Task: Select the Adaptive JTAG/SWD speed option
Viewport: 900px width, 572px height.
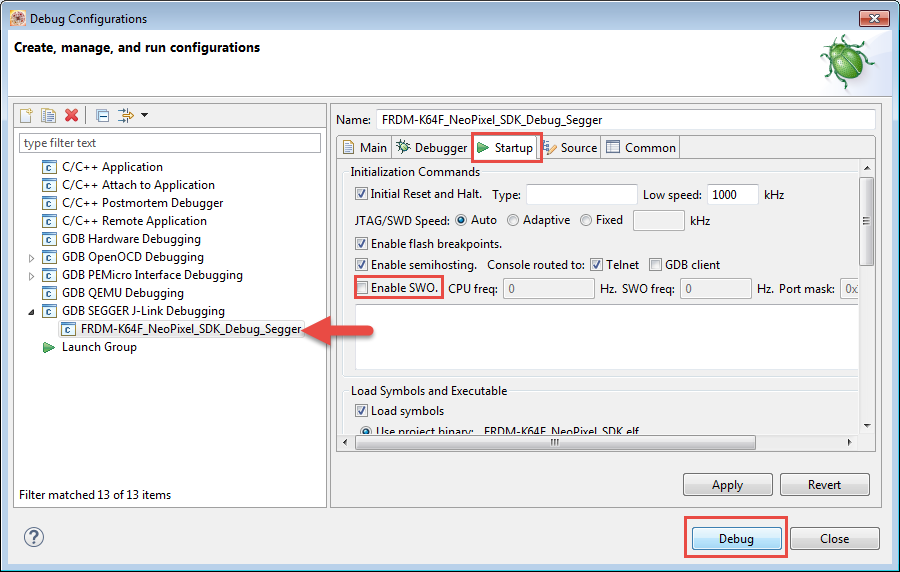Action: point(513,220)
